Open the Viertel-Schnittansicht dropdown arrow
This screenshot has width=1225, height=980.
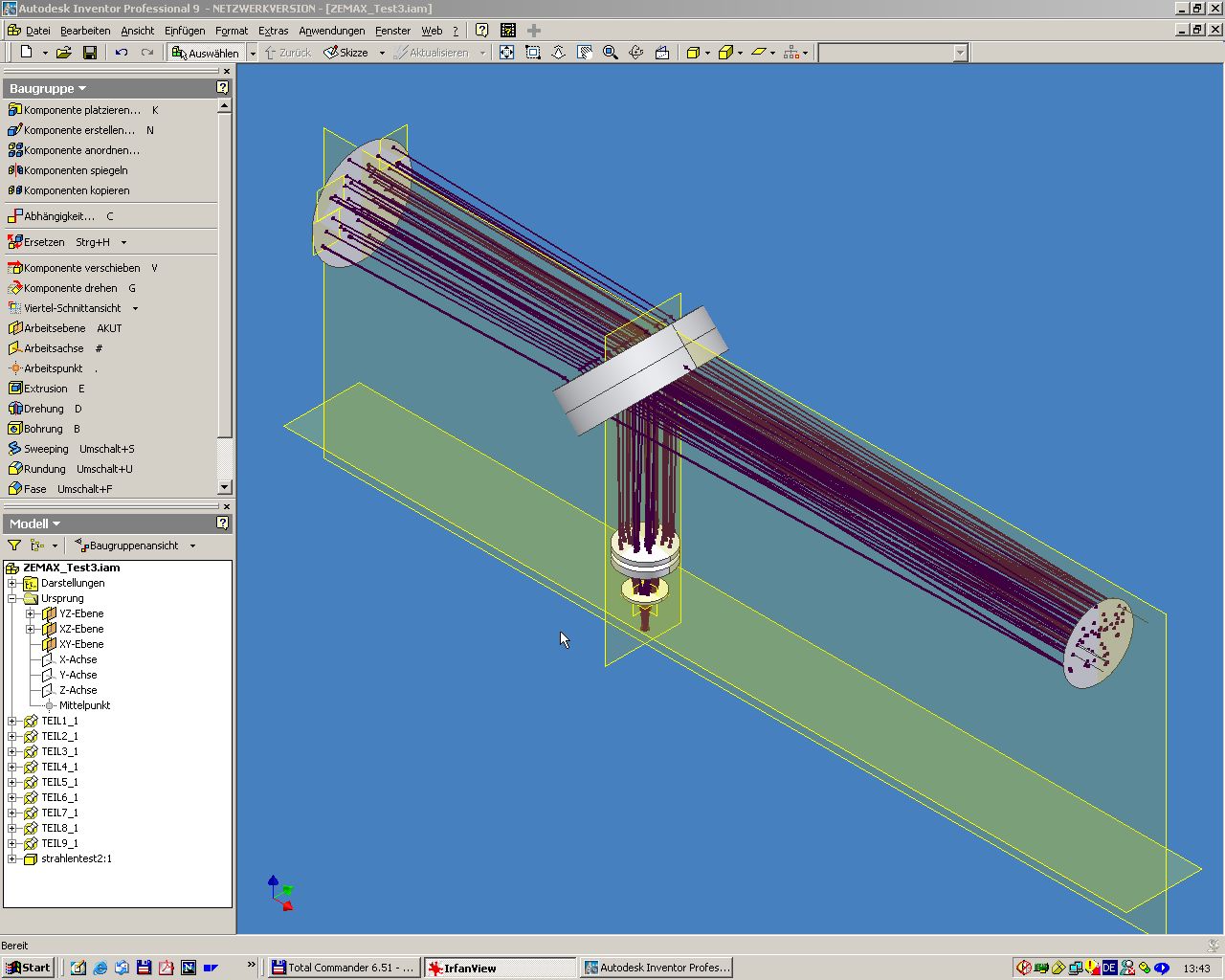coord(135,308)
